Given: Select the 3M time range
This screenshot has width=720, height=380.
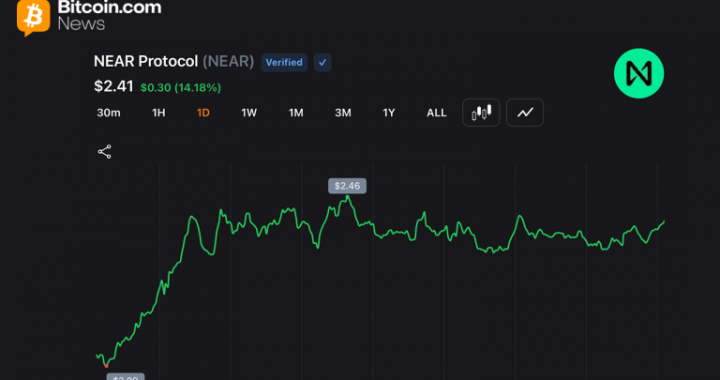Looking at the screenshot, I should click(343, 113).
